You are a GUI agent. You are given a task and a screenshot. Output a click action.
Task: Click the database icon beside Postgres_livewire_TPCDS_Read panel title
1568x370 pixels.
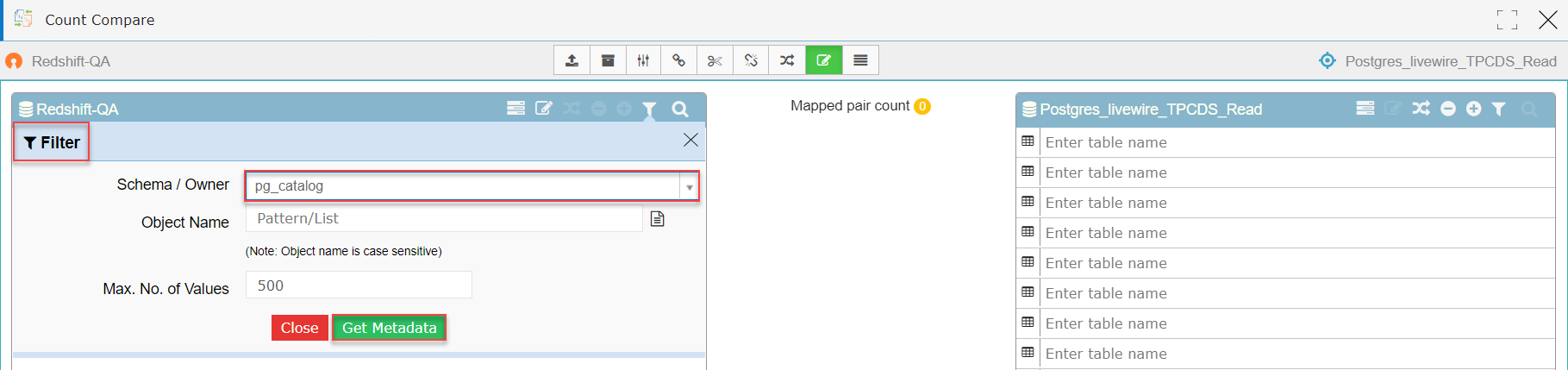tap(1029, 110)
